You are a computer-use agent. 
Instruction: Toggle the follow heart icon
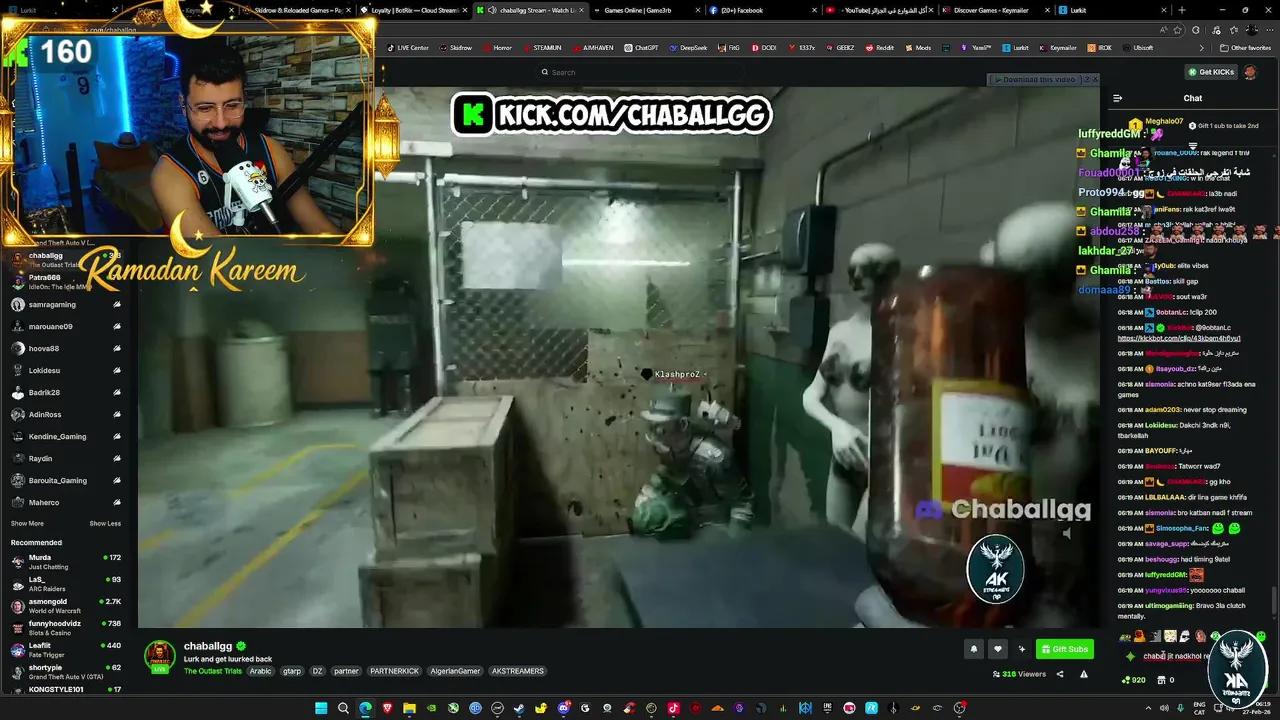pyautogui.click(x=997, y=649)
